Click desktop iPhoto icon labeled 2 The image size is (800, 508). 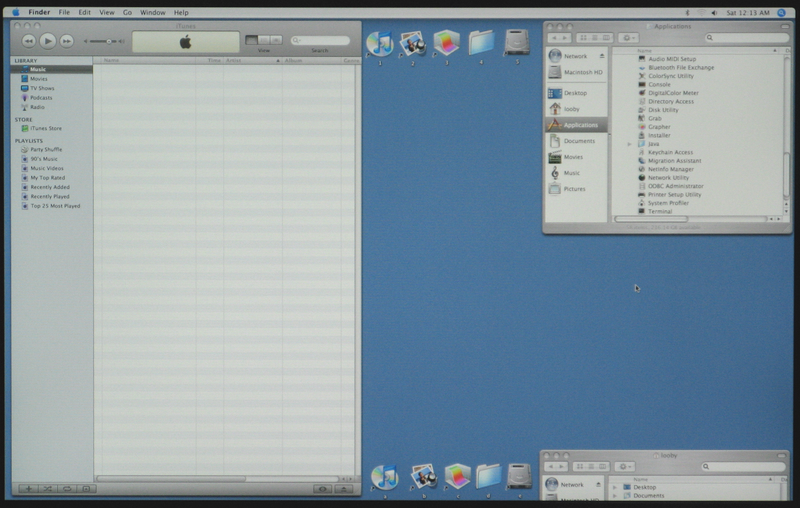(x=413, y=43)
